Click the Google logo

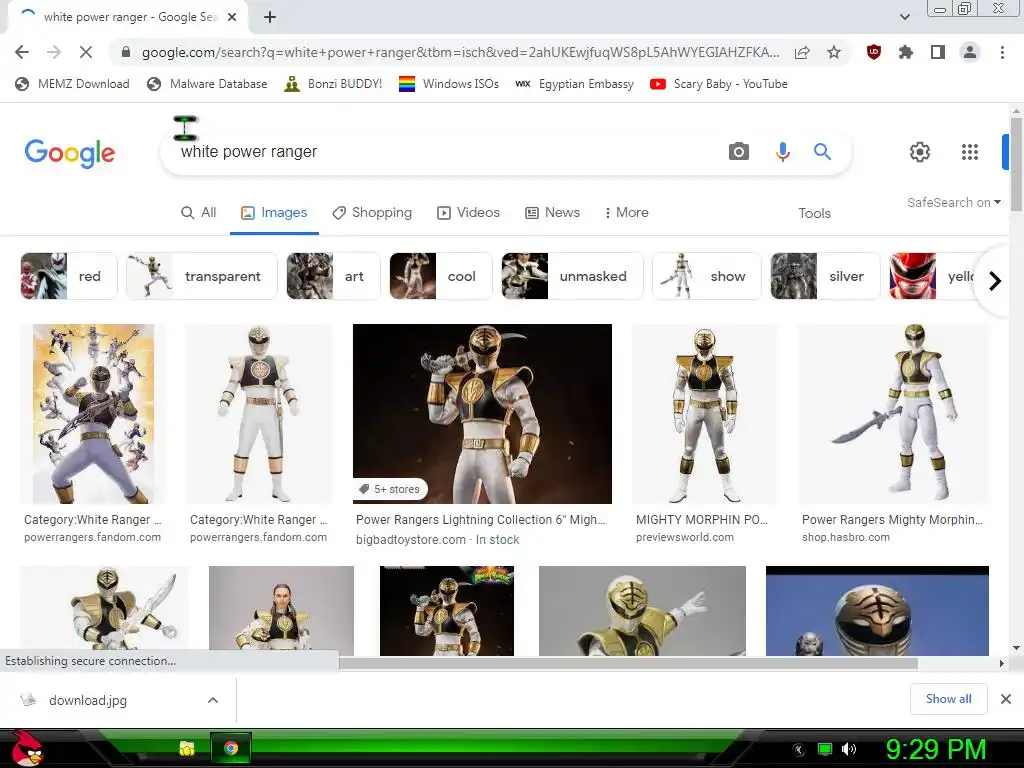pos(70,153)
